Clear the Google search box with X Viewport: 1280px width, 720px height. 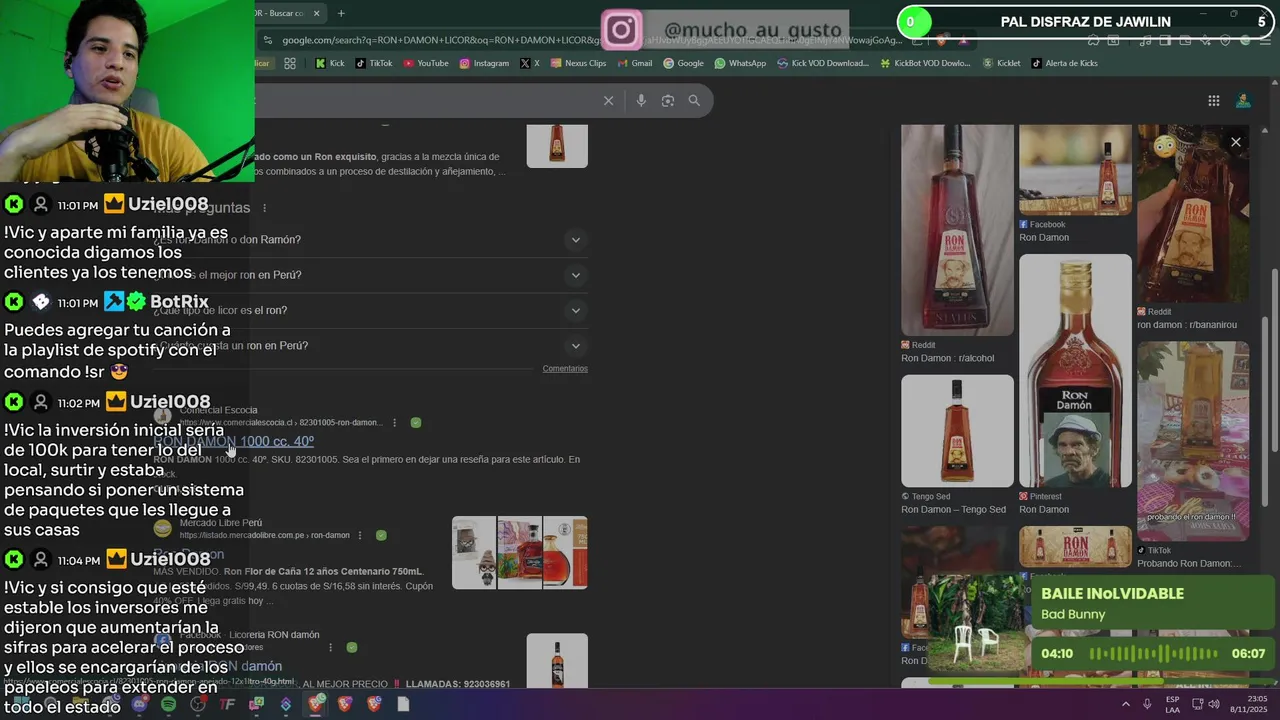tap(608, 100)
